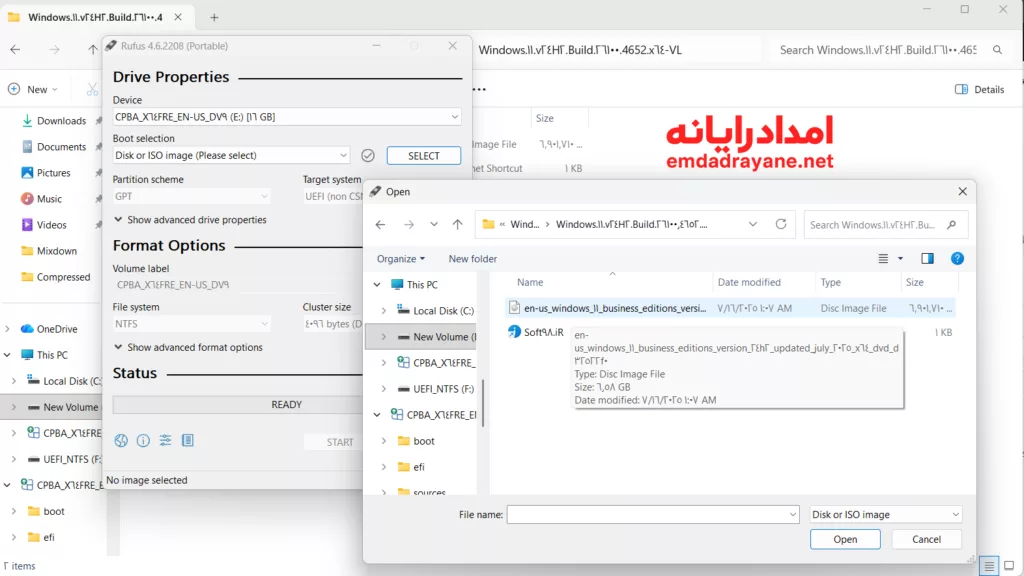Click the Rufus language globe icon
Image resolution: width=1024 pixels, height=576 pixels.
[121, 441]
